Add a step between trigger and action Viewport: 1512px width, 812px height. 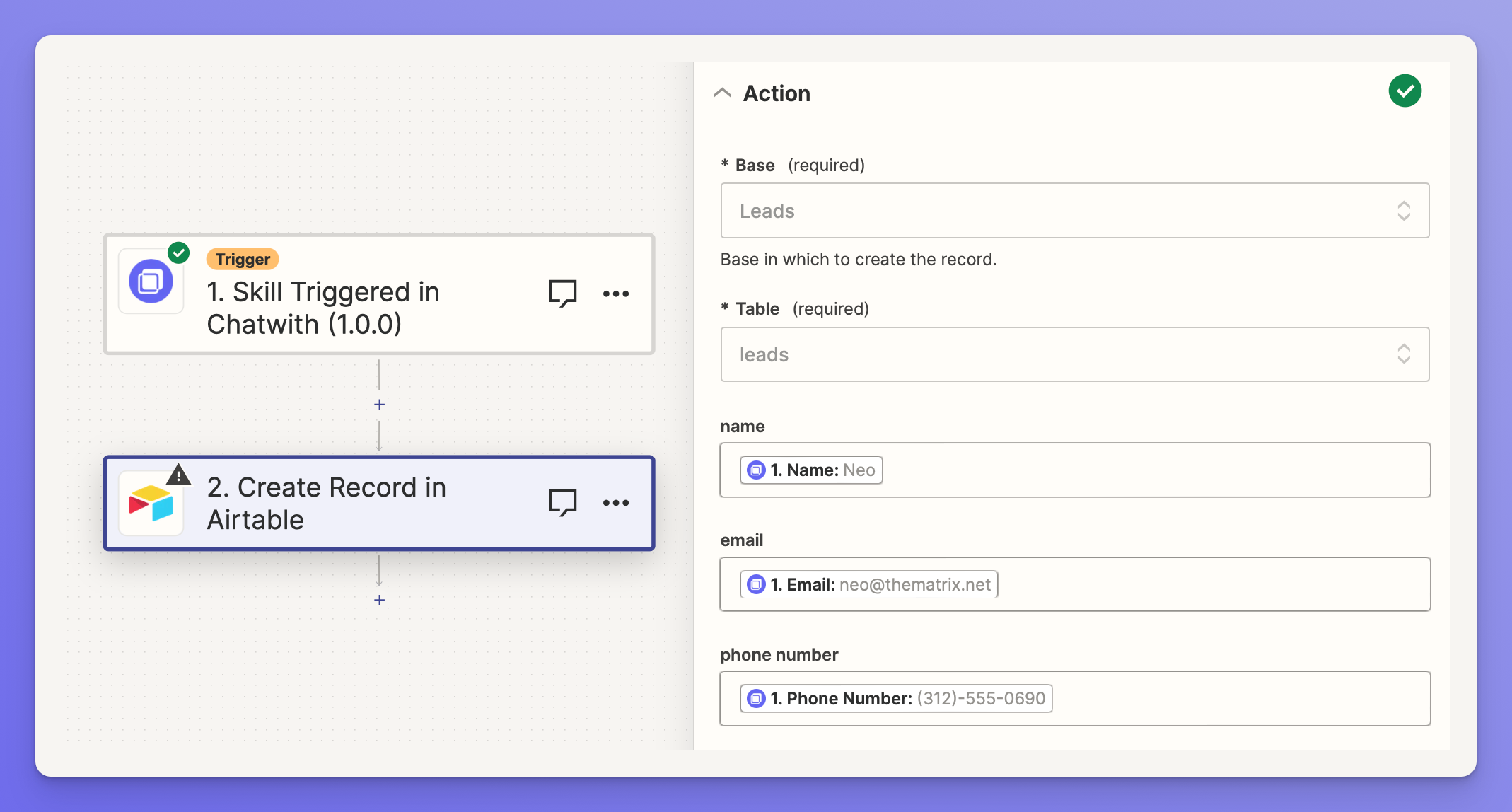[379, 405]
